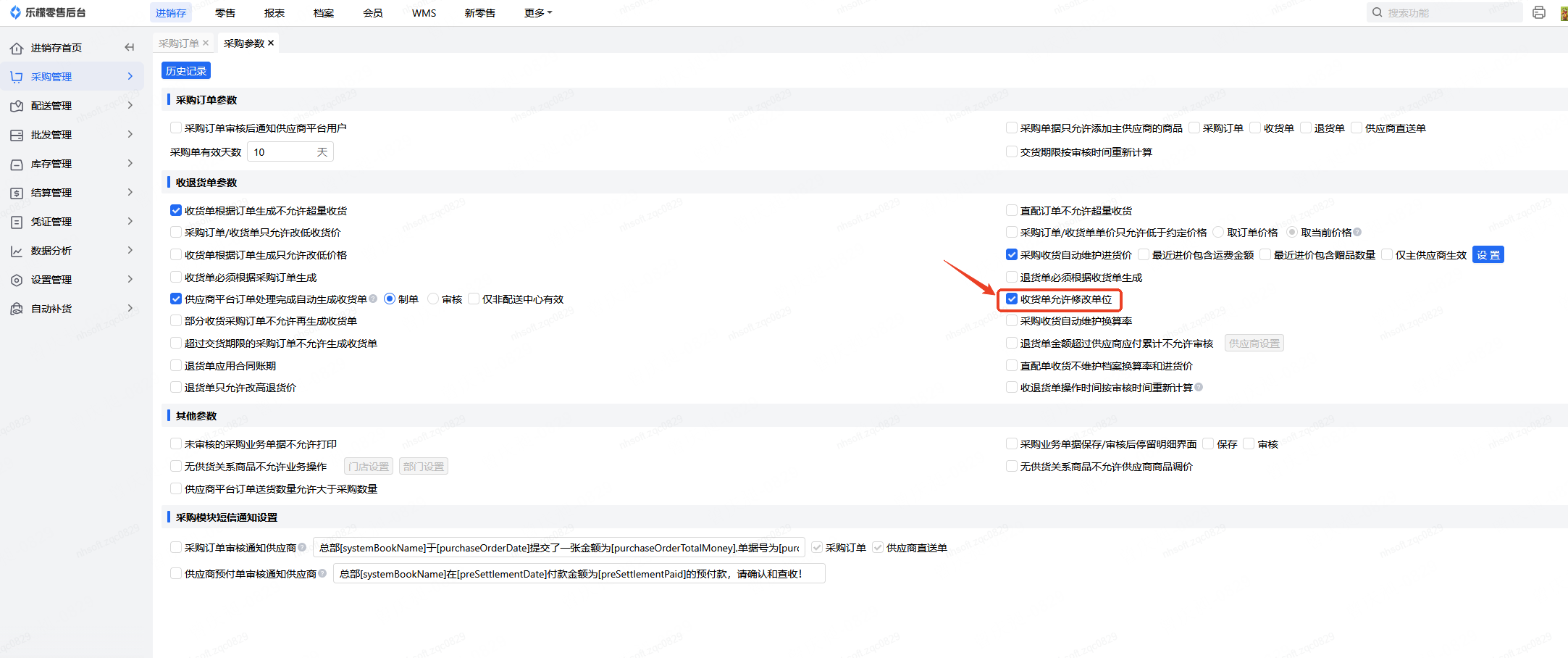Click the 自动补货 sidebar icon
The height and width of the screenshot is (658, 1568).
(x=17, y=309)
